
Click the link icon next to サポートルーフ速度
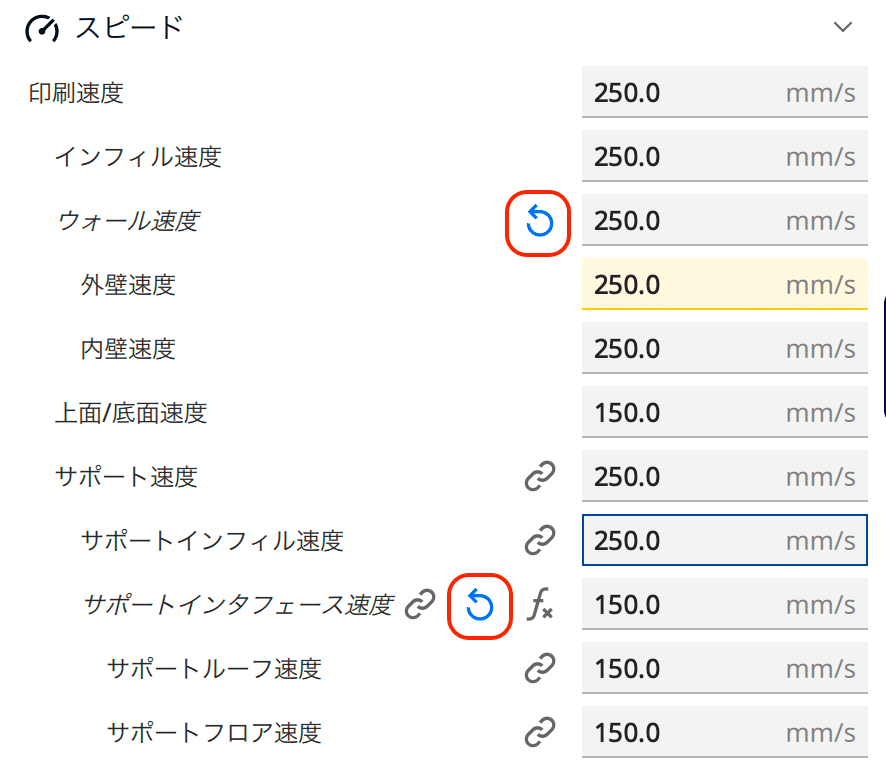click(538, 669)
